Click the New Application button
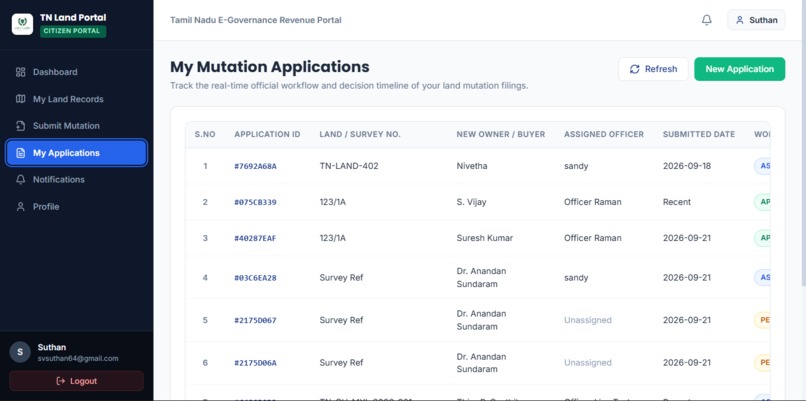 (740, 69)
